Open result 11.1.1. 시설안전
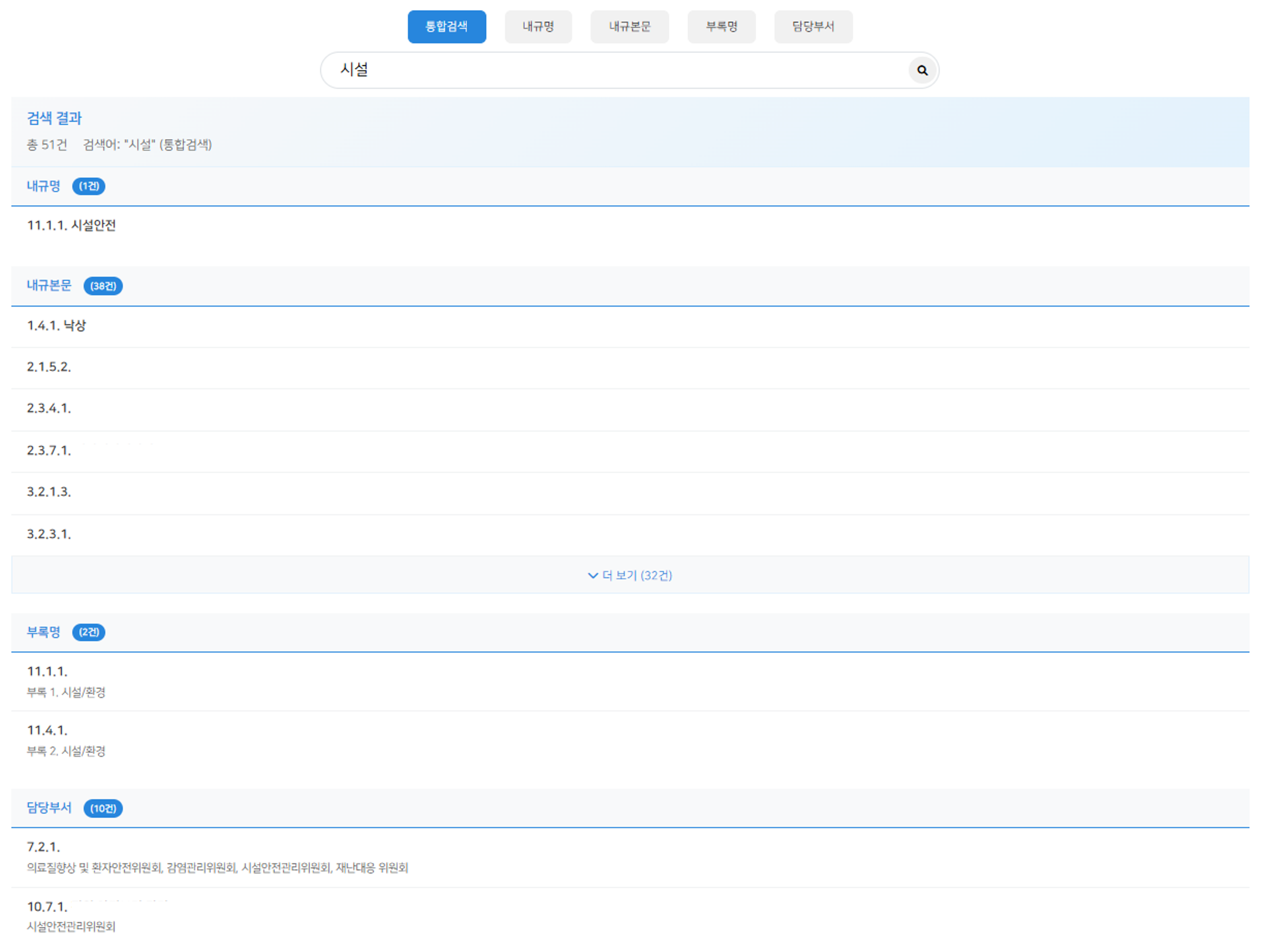Image resolution: width=1265 pixels, height=952 pixels. point(72,225)
